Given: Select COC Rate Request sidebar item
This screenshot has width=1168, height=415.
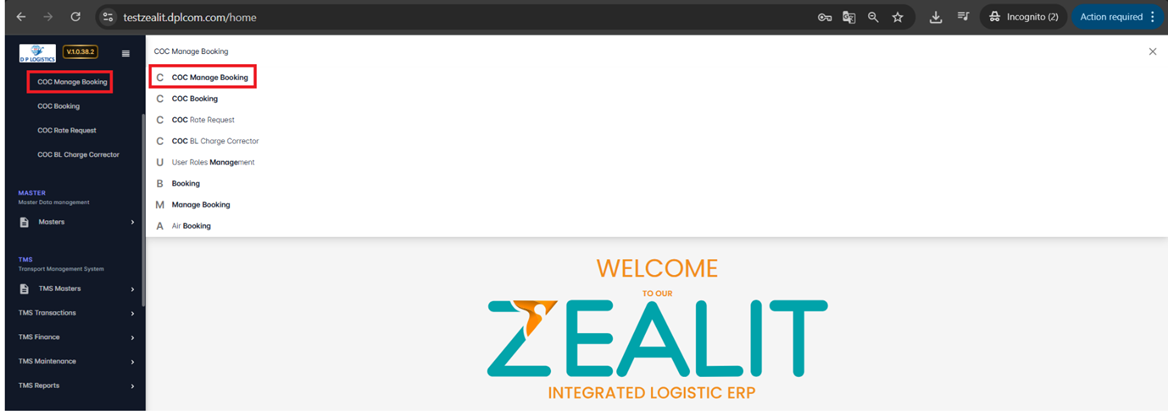Looking at the screenshot, I should 66,130.
